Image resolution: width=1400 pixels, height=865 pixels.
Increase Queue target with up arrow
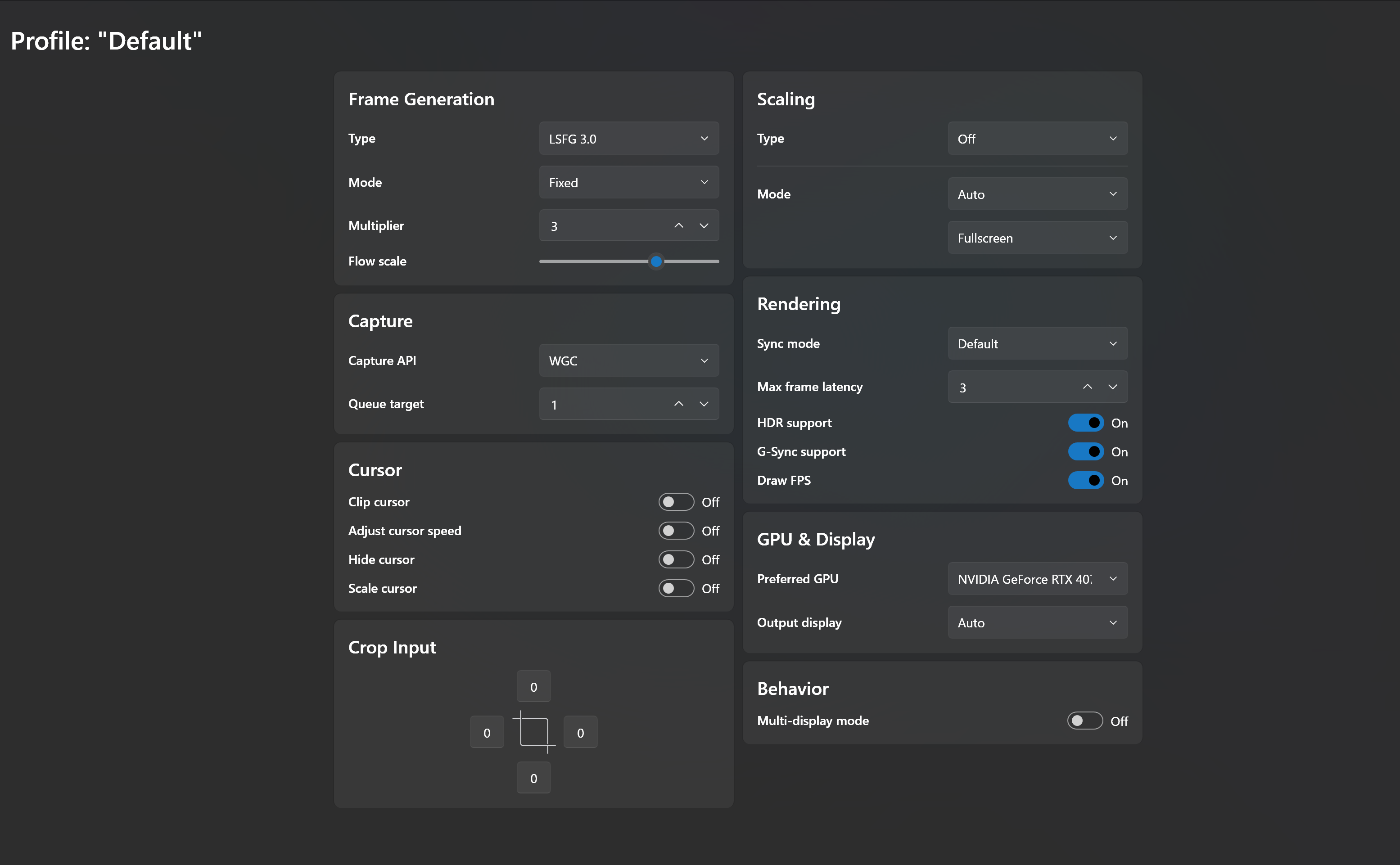tap(678, 404)
